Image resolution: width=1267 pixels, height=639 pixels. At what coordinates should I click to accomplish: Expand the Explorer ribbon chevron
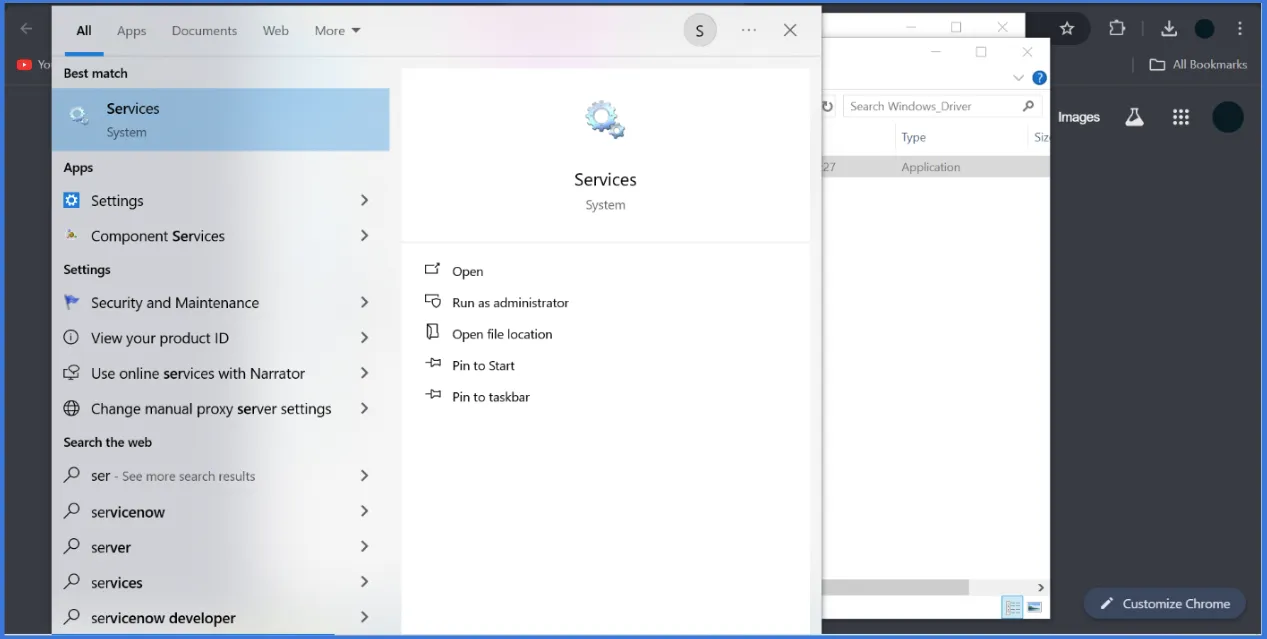pyautogui.click(x=1019, y=78)
